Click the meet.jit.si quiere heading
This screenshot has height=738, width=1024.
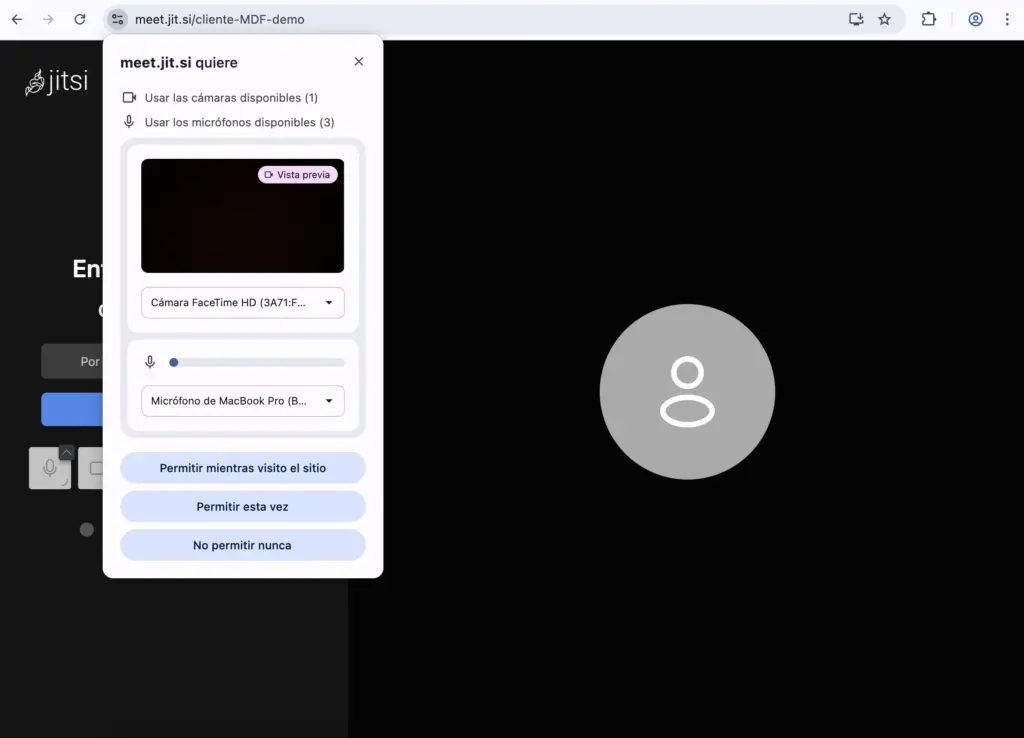[x=179, y=63]
